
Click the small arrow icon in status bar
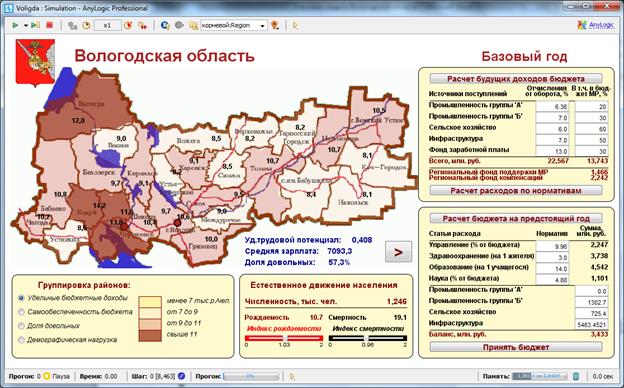[x=293, y=376]
